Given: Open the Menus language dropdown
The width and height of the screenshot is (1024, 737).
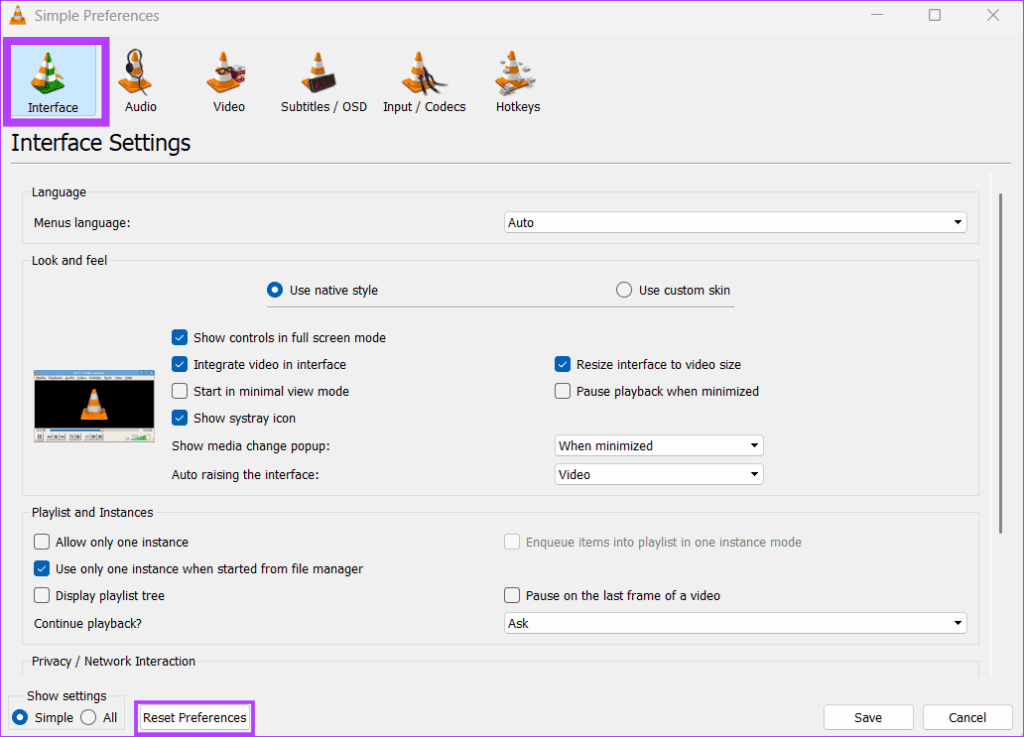Looking at the screenshot, I should (735, 221).
